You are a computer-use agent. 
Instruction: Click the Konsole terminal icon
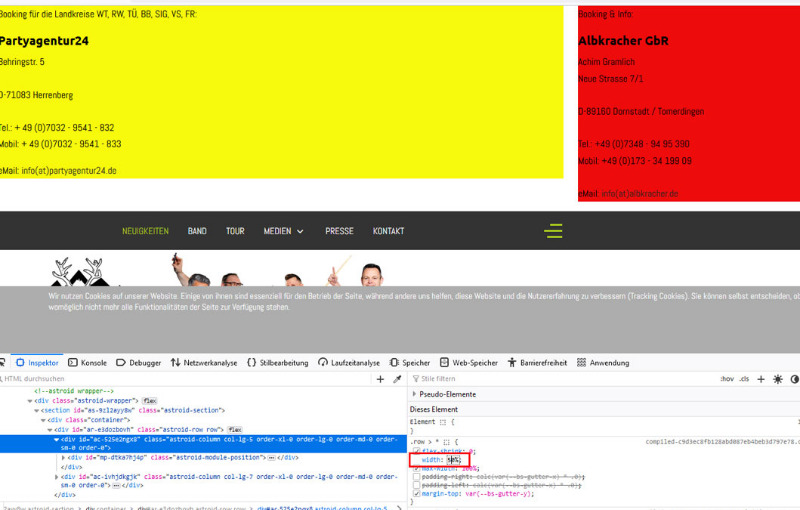click(72, 363)
